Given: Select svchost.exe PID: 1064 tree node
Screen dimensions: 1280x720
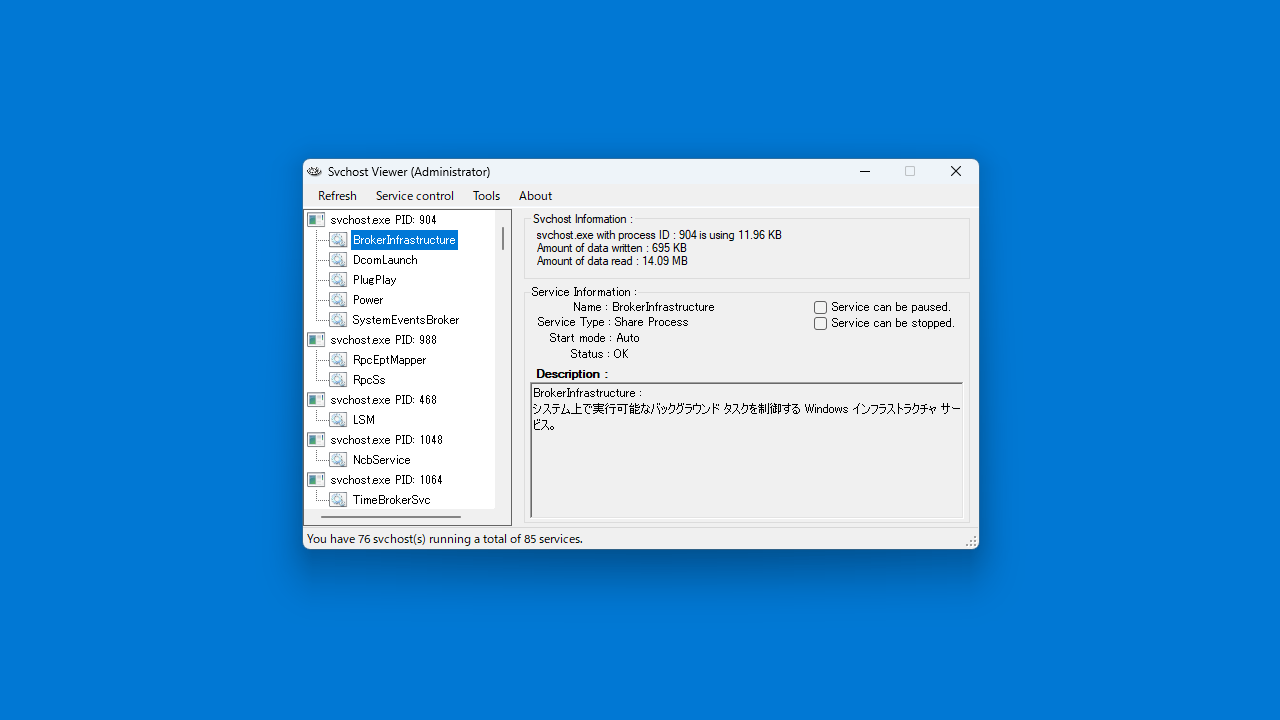Looking at the screenshot, I should point(386,480).
